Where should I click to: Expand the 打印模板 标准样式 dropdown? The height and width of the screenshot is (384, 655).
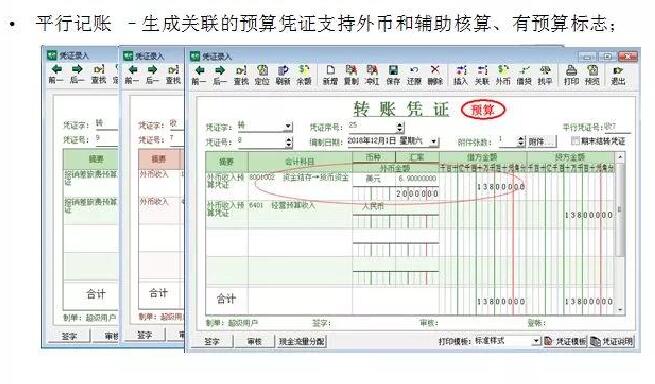tap(536, 341)
